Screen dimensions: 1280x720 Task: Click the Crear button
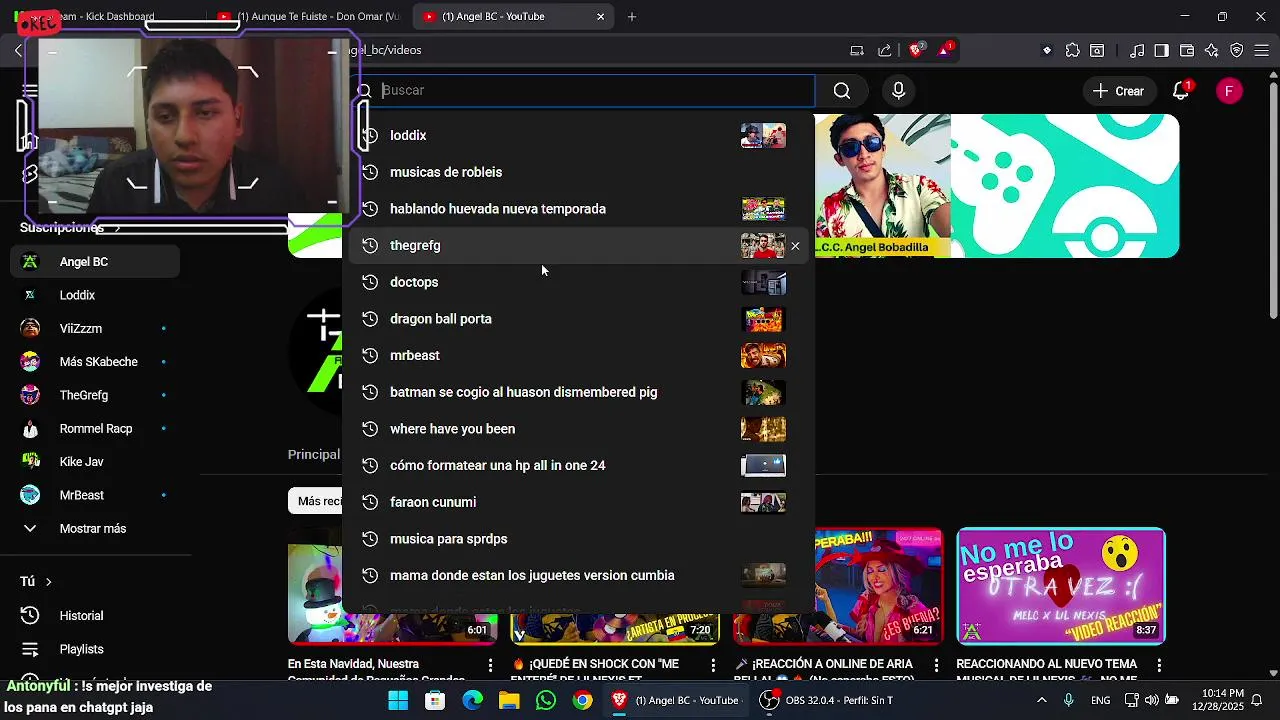pos(1119,91)
